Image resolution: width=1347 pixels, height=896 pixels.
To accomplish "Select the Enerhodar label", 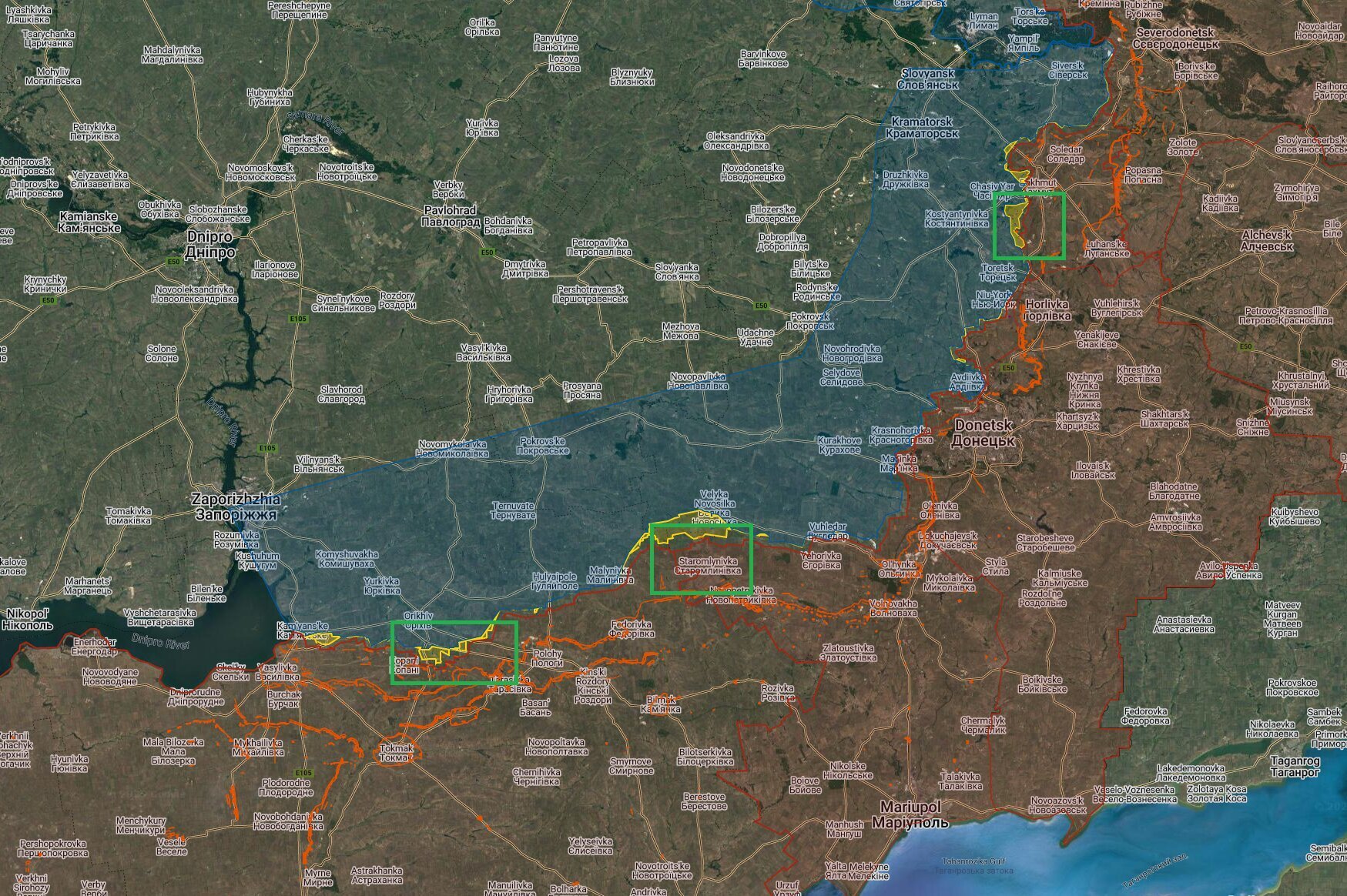I will point(94,647).
